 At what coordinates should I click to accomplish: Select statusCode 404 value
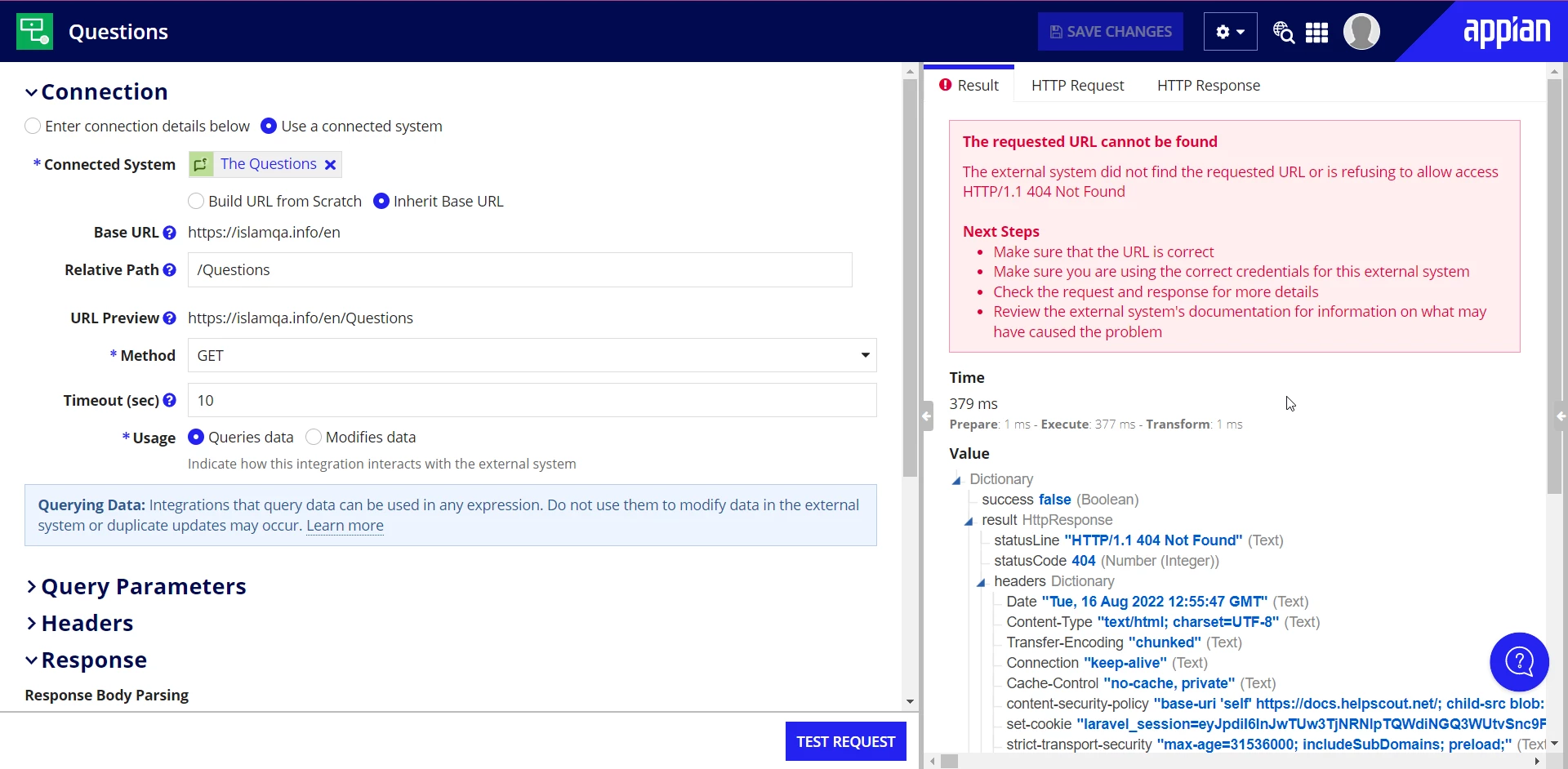tap(1083, 561)
